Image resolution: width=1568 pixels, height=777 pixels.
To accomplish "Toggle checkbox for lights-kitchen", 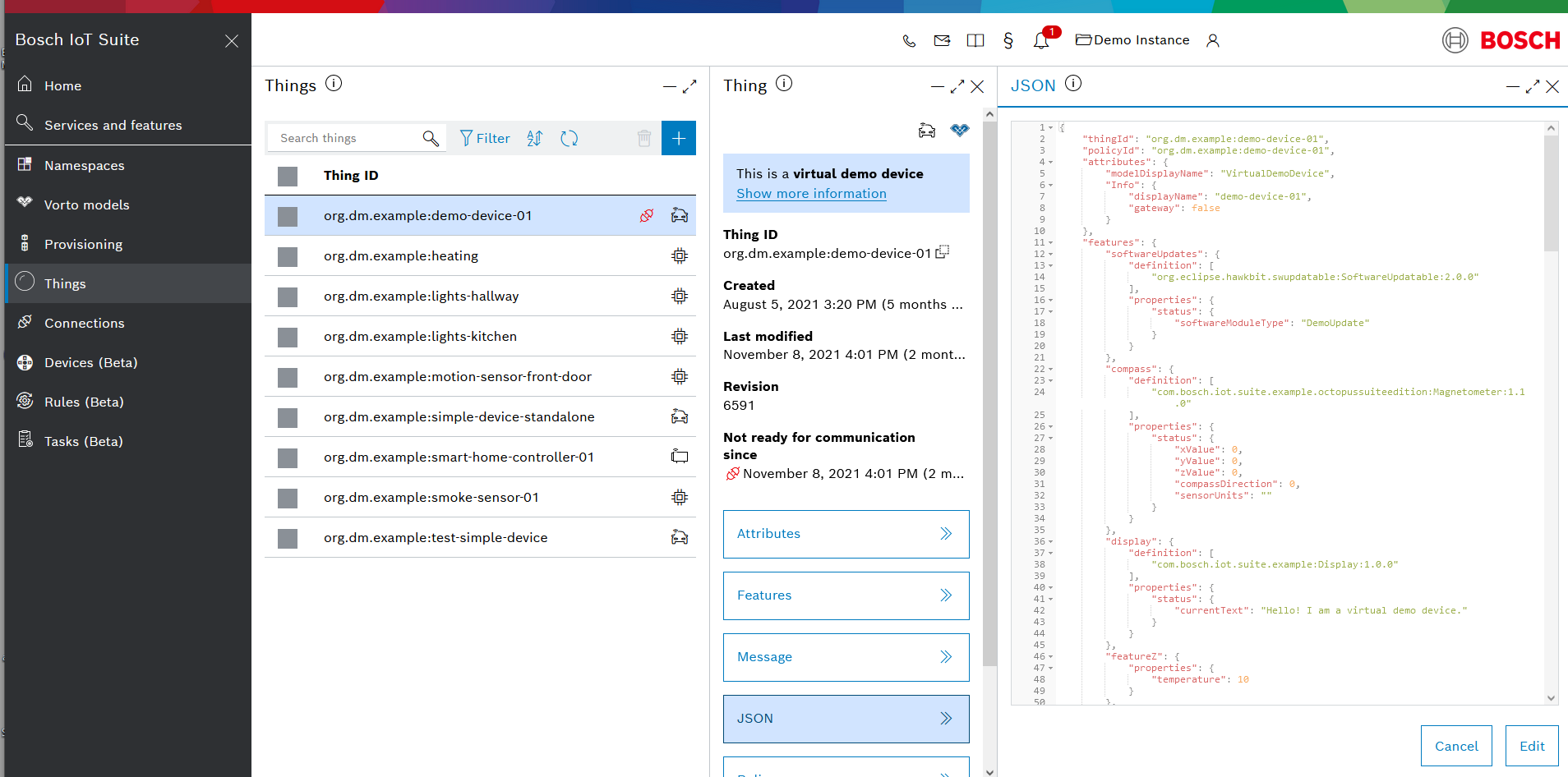I will [x=288, y=337].
